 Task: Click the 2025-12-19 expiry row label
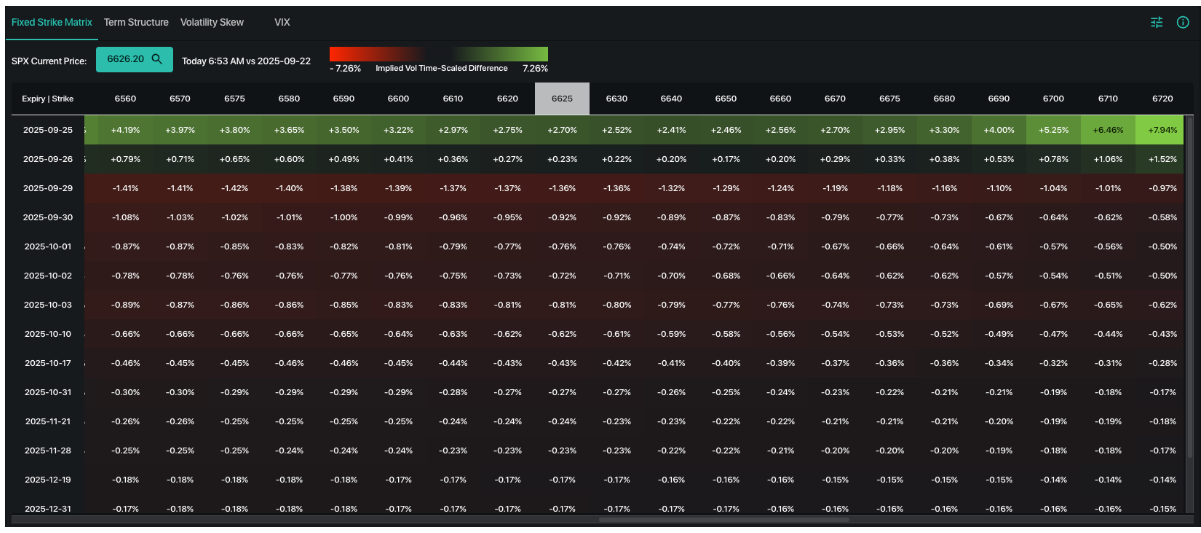coord(46,480)
